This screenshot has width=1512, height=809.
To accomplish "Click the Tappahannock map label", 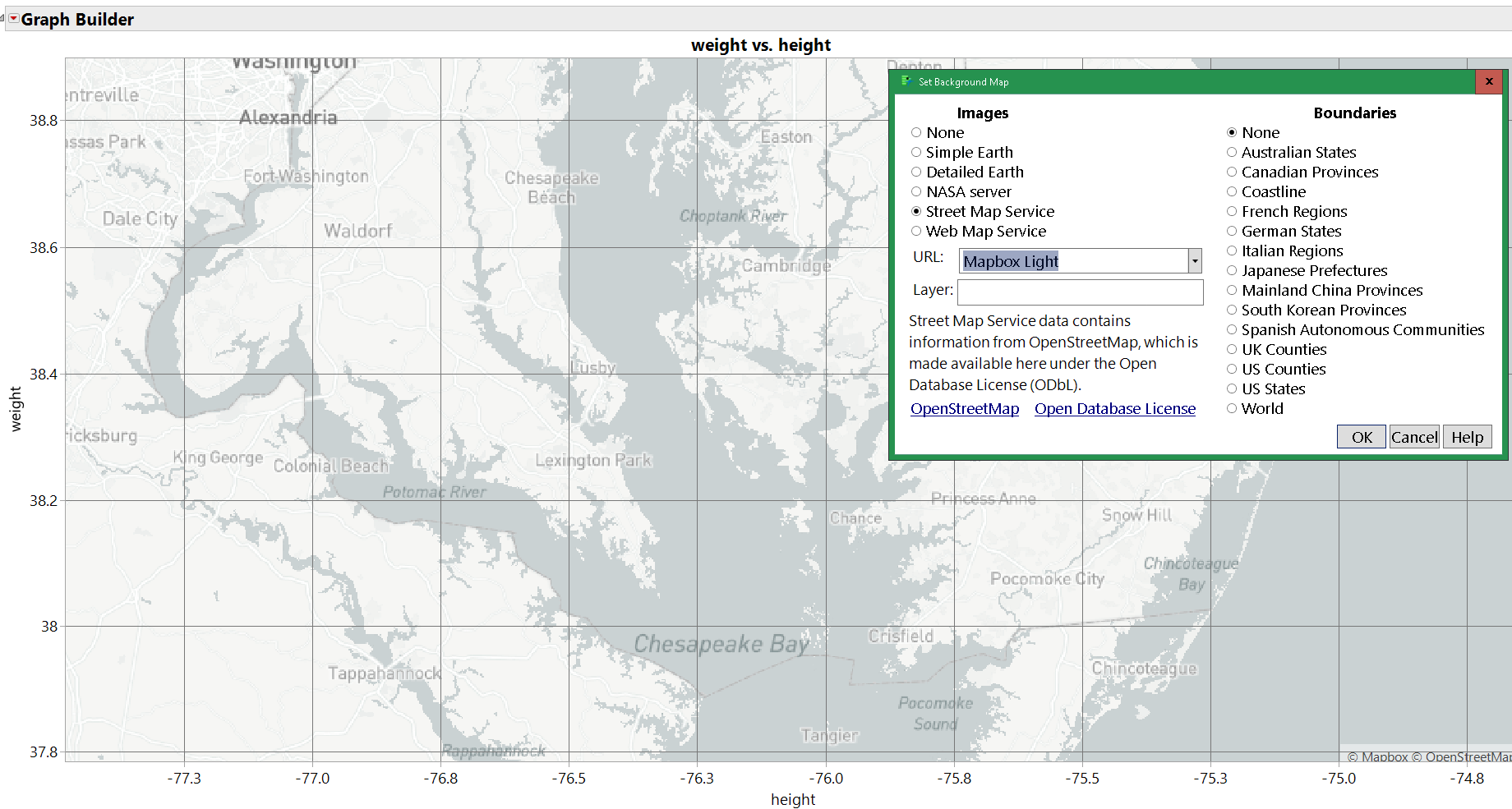I will coord(385,673).
